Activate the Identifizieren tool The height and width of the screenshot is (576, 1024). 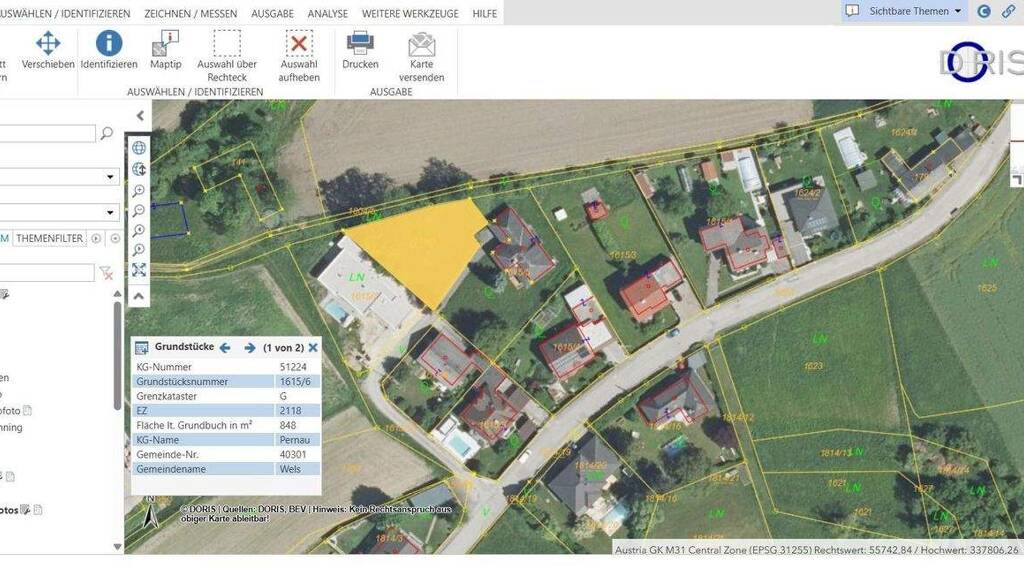[x=109, y=51]
